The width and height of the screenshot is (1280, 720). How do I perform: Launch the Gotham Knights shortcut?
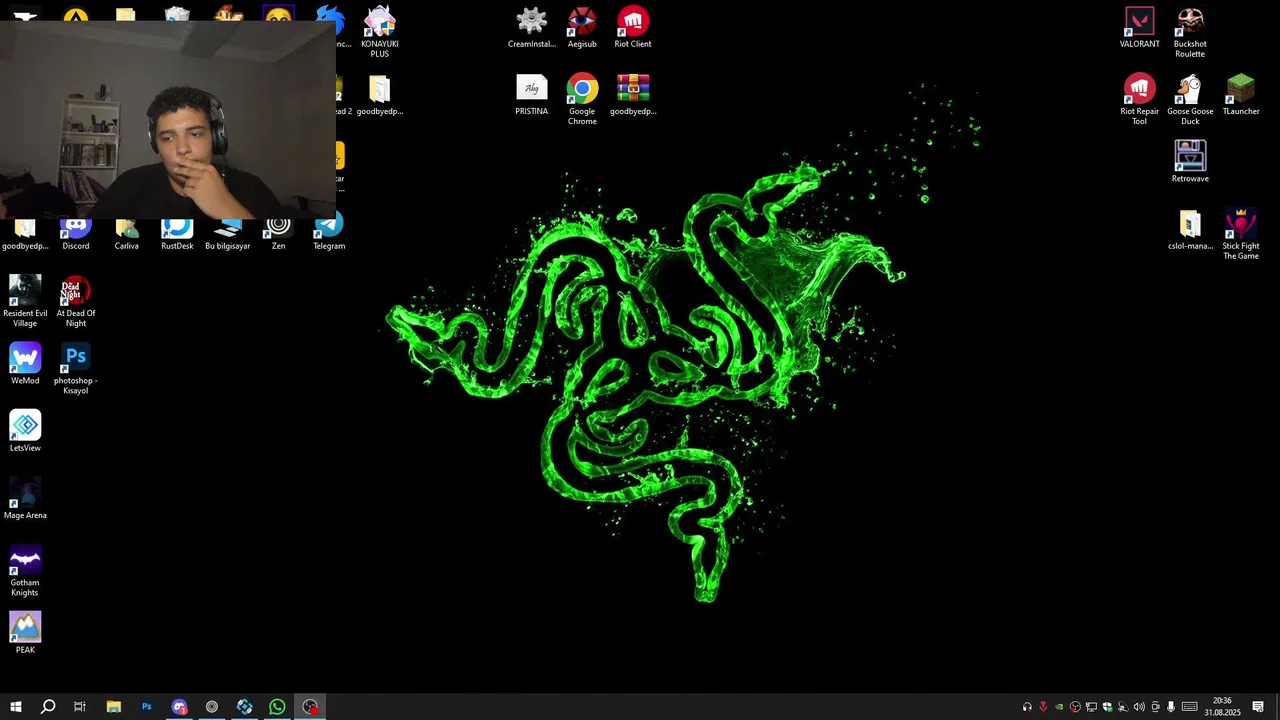25,570
